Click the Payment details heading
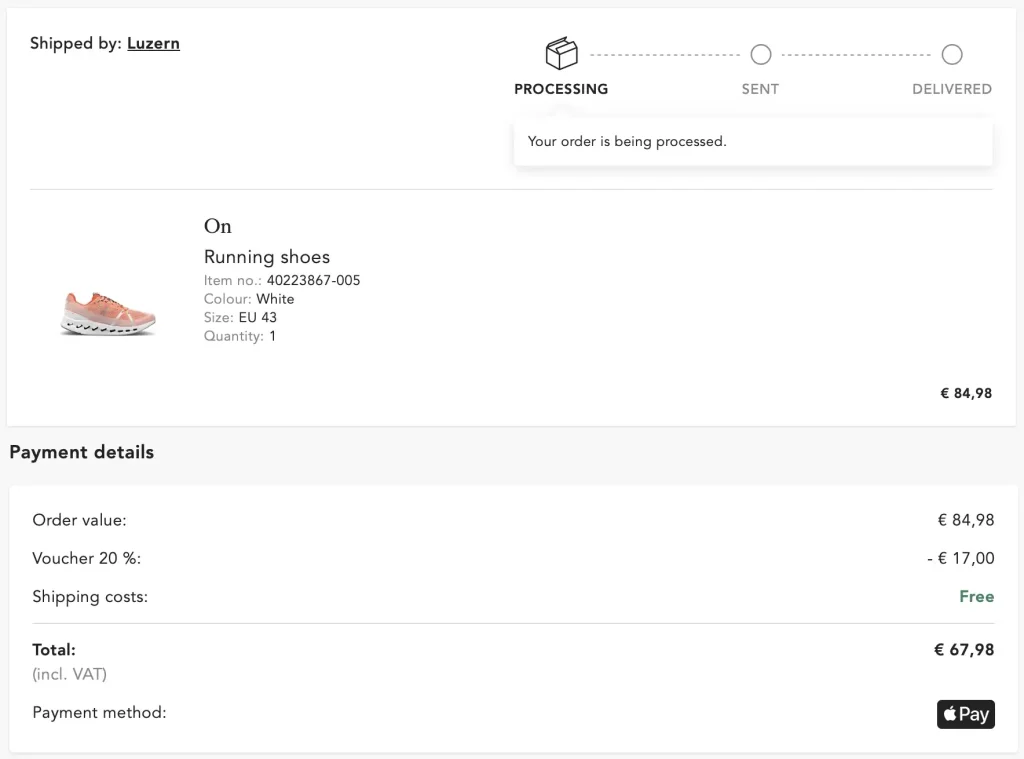Image resolution: width=1024 pixels, height=759 pixels. click(x=82, y=452)
